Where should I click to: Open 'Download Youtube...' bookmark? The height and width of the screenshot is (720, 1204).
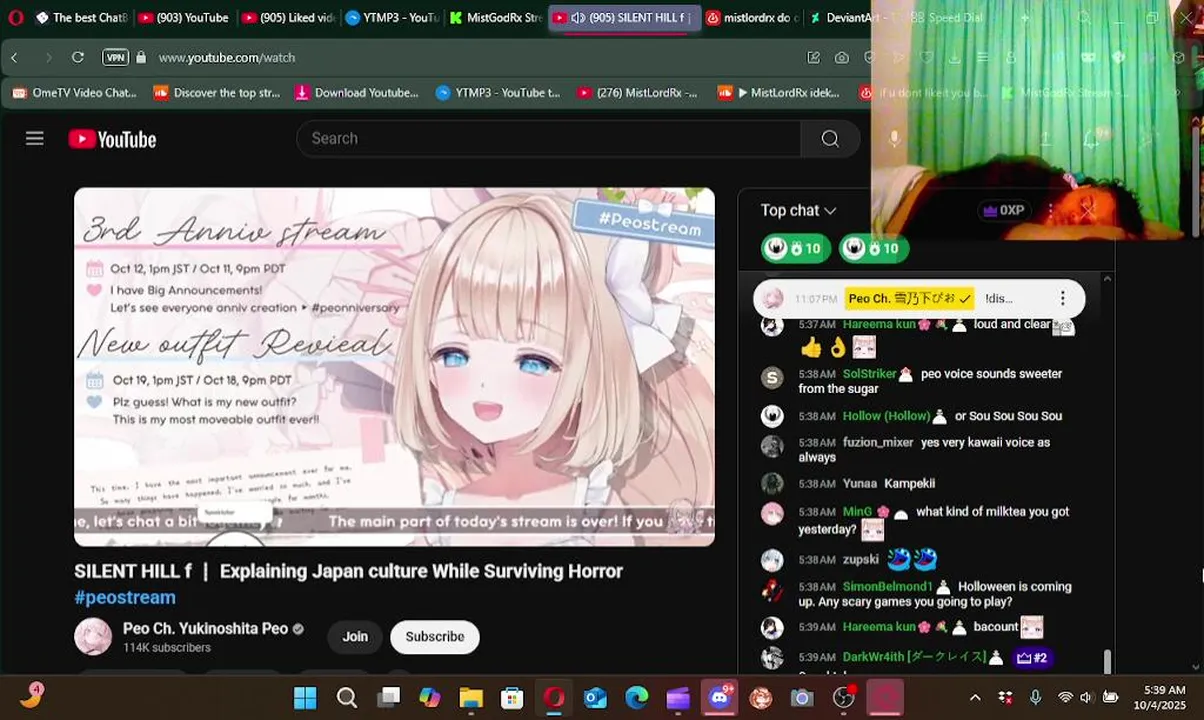(x=357, y=92)
